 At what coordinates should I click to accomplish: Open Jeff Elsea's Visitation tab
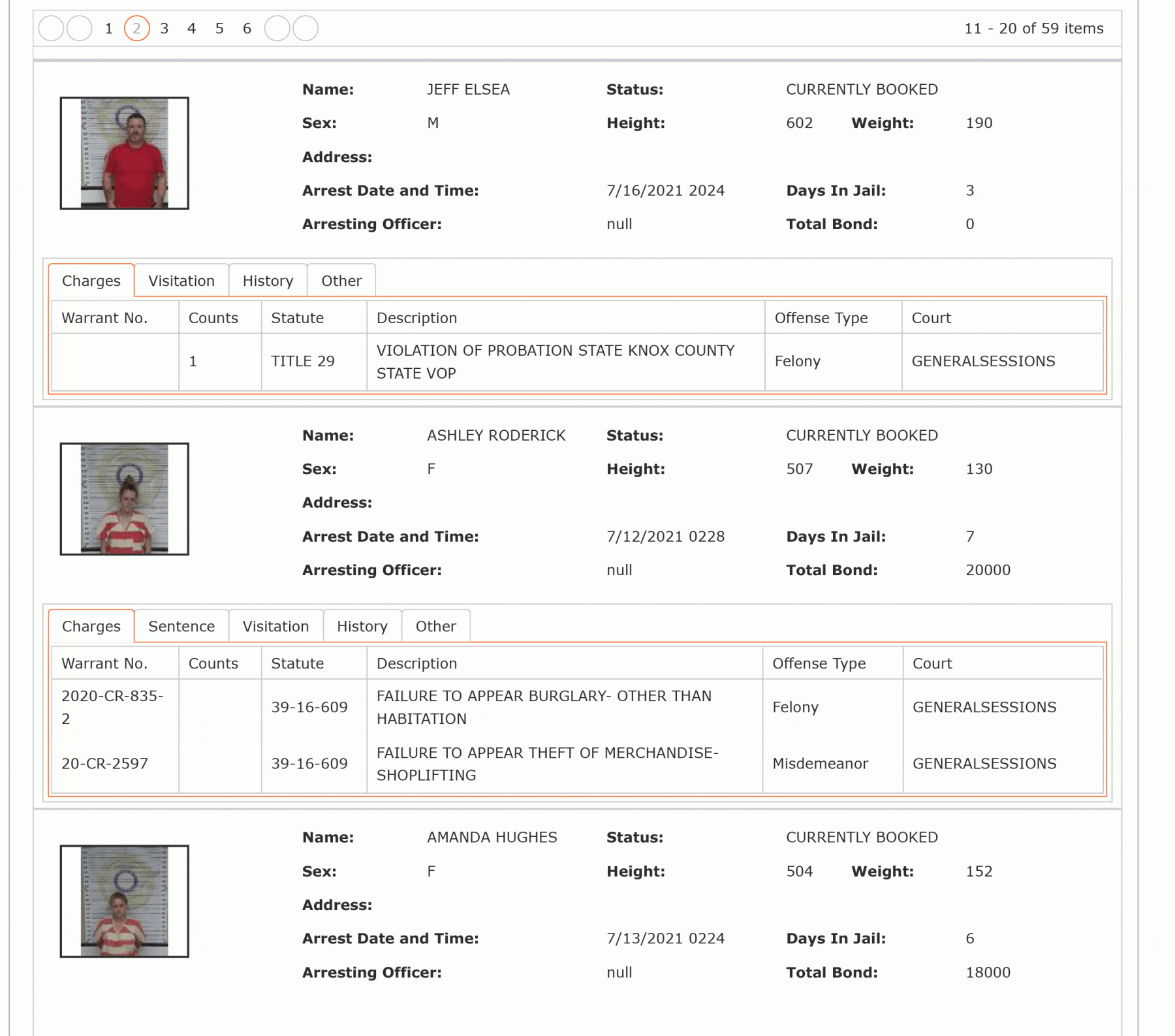click(x=181, y=281)
